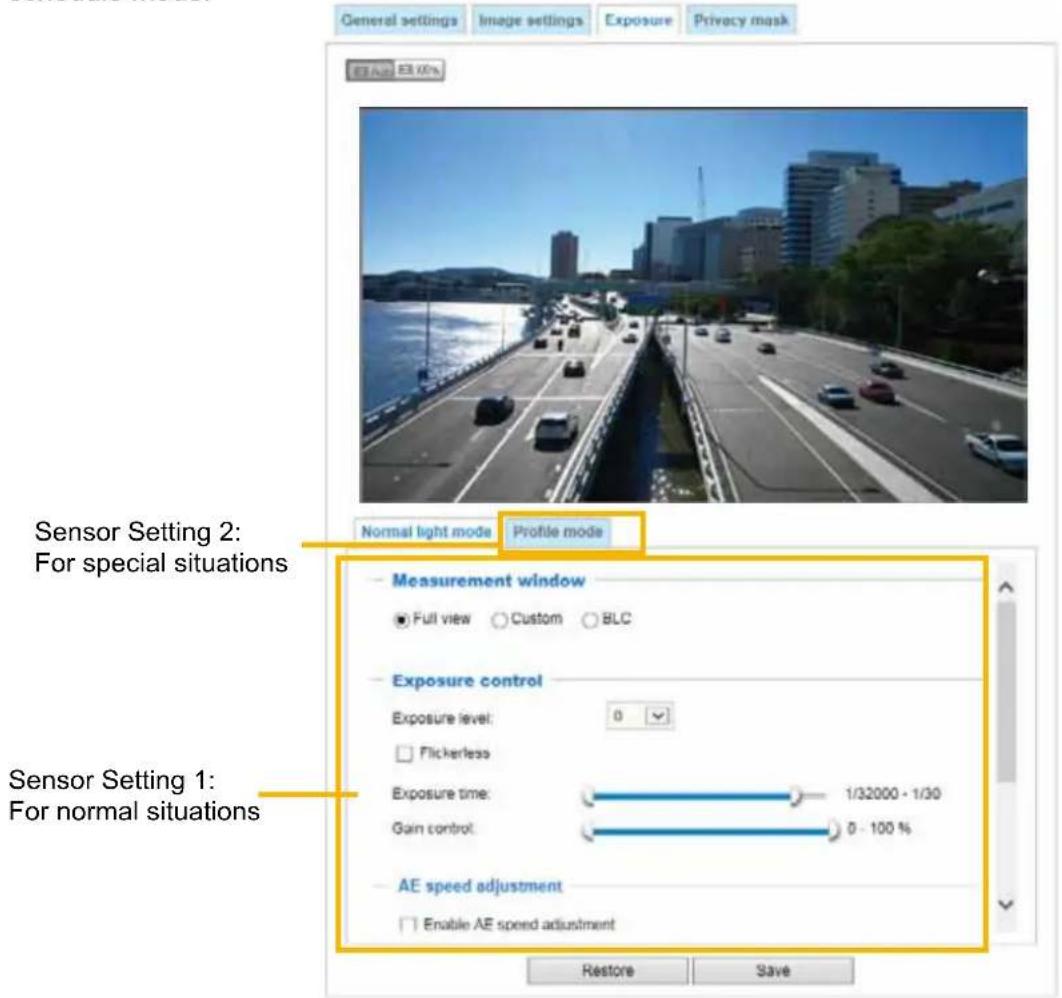The height and width of the screenshot is (998, 1062).
Task: Click the 0 - 100 % gain value
Action: click(x=878, y=829)
